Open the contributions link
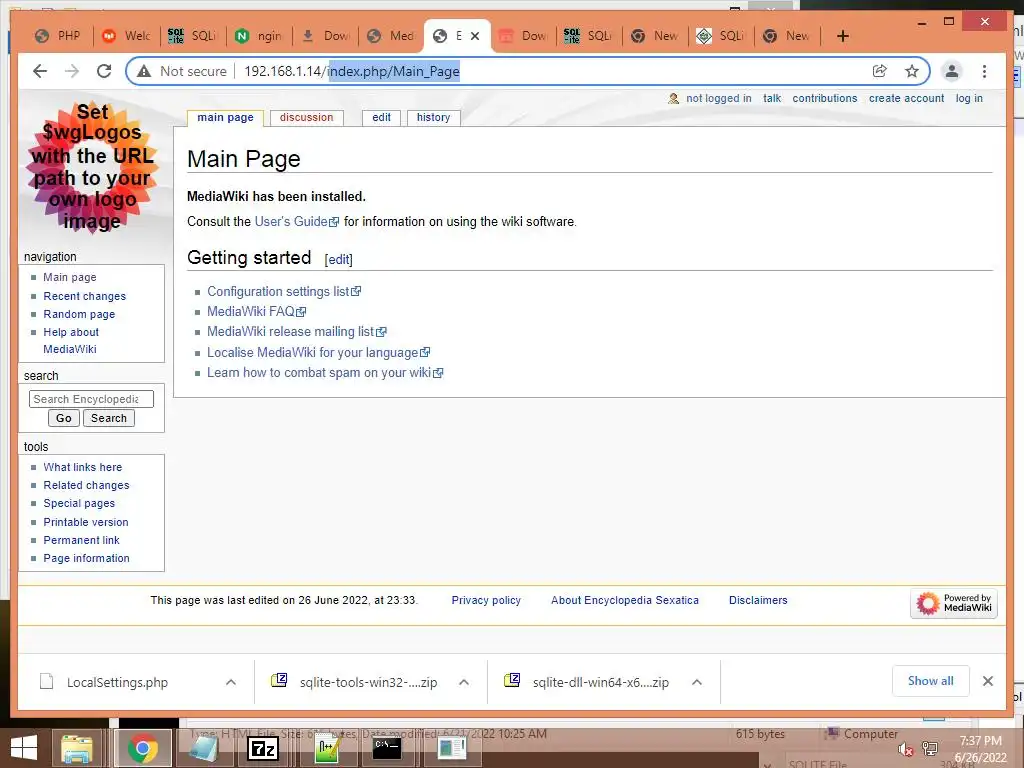The width and height of the screenshot is (1024, 768). click(825, 98)
